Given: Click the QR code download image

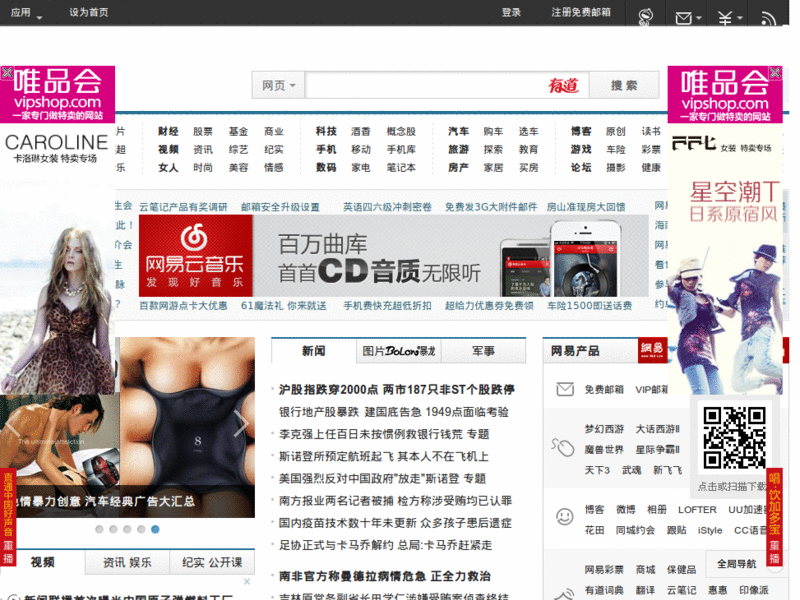Looking at the screenshot, I should click(x=734, y=438).
